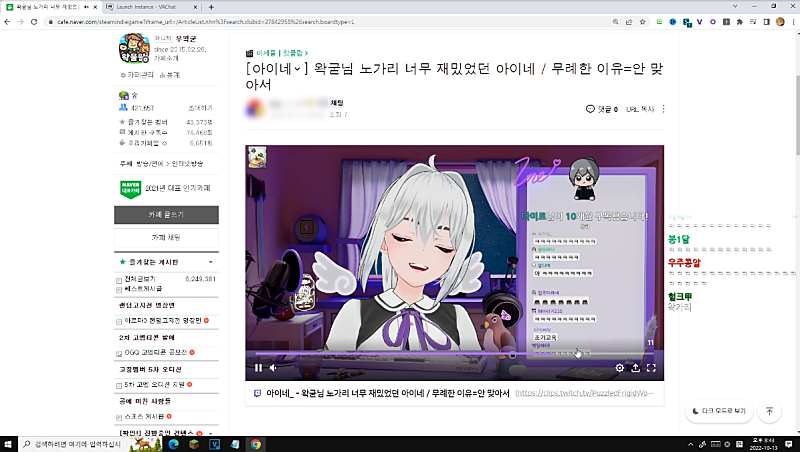
Task: Click the 초대하기 invite link
Action: 201,108
